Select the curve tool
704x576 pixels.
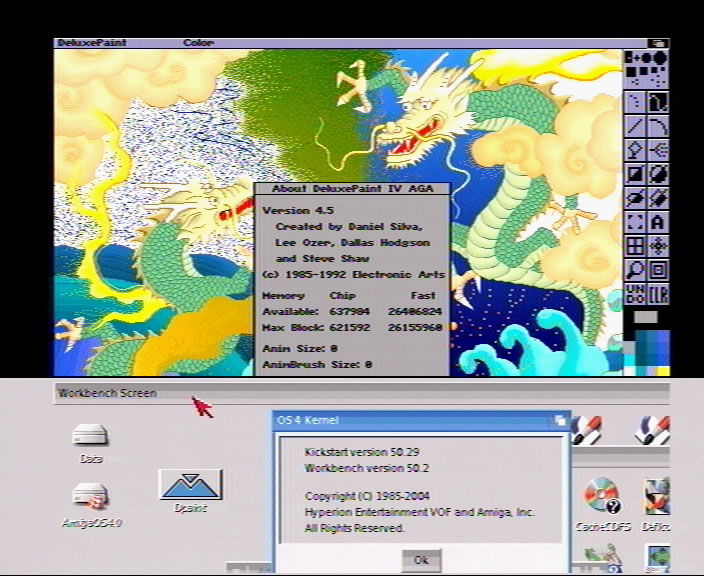coord(658,126)
